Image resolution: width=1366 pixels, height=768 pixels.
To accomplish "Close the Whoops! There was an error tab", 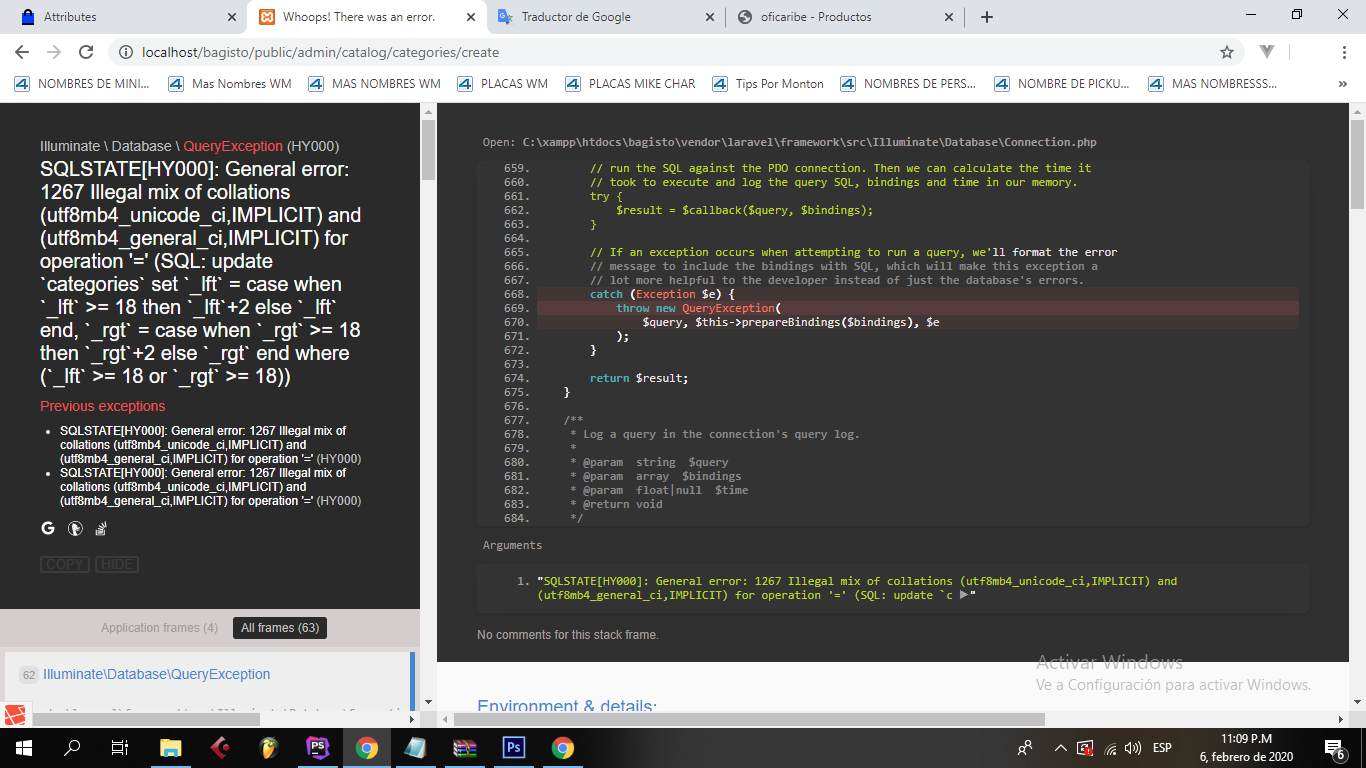I will point(471,17).
